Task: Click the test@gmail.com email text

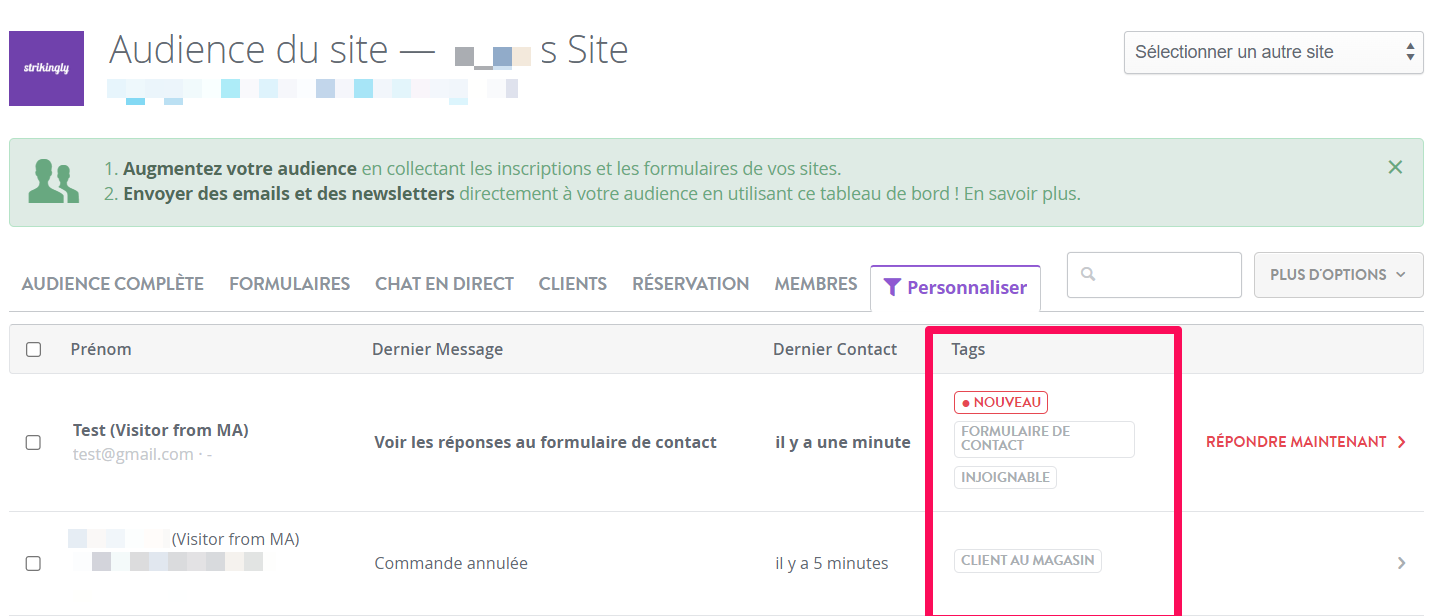Action: [133, 454]
